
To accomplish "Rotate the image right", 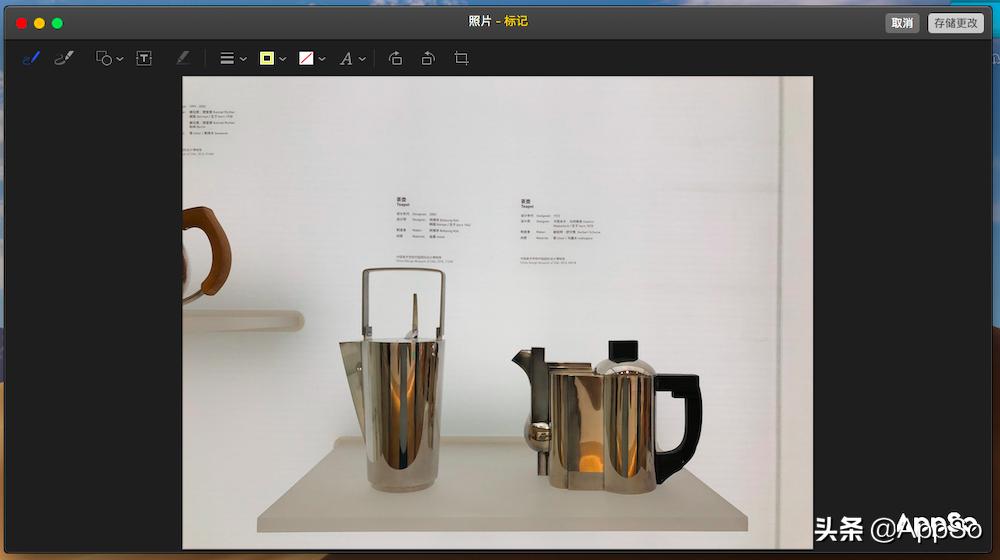I will click(428, 59).
